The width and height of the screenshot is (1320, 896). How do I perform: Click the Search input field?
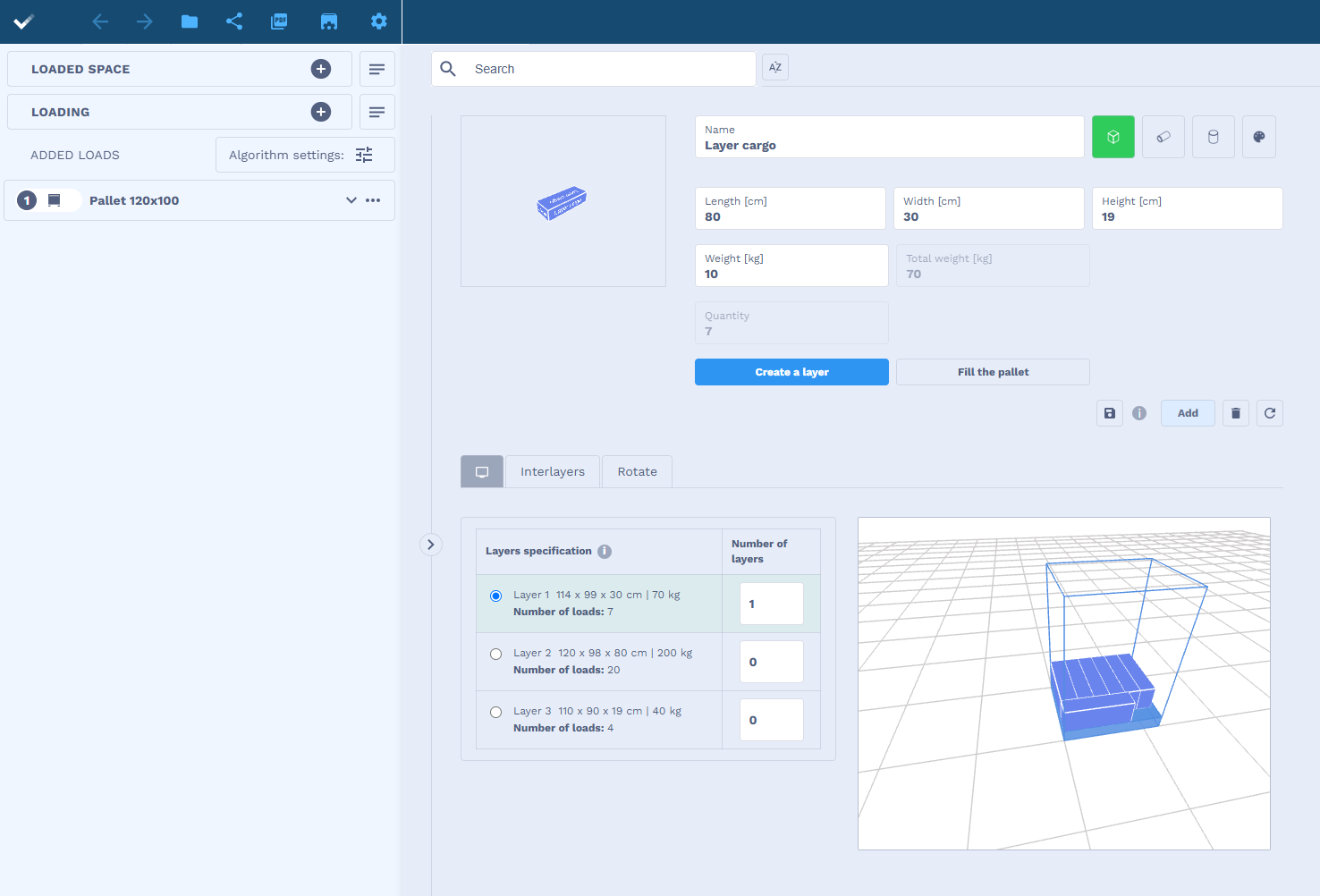pos(594,69)
